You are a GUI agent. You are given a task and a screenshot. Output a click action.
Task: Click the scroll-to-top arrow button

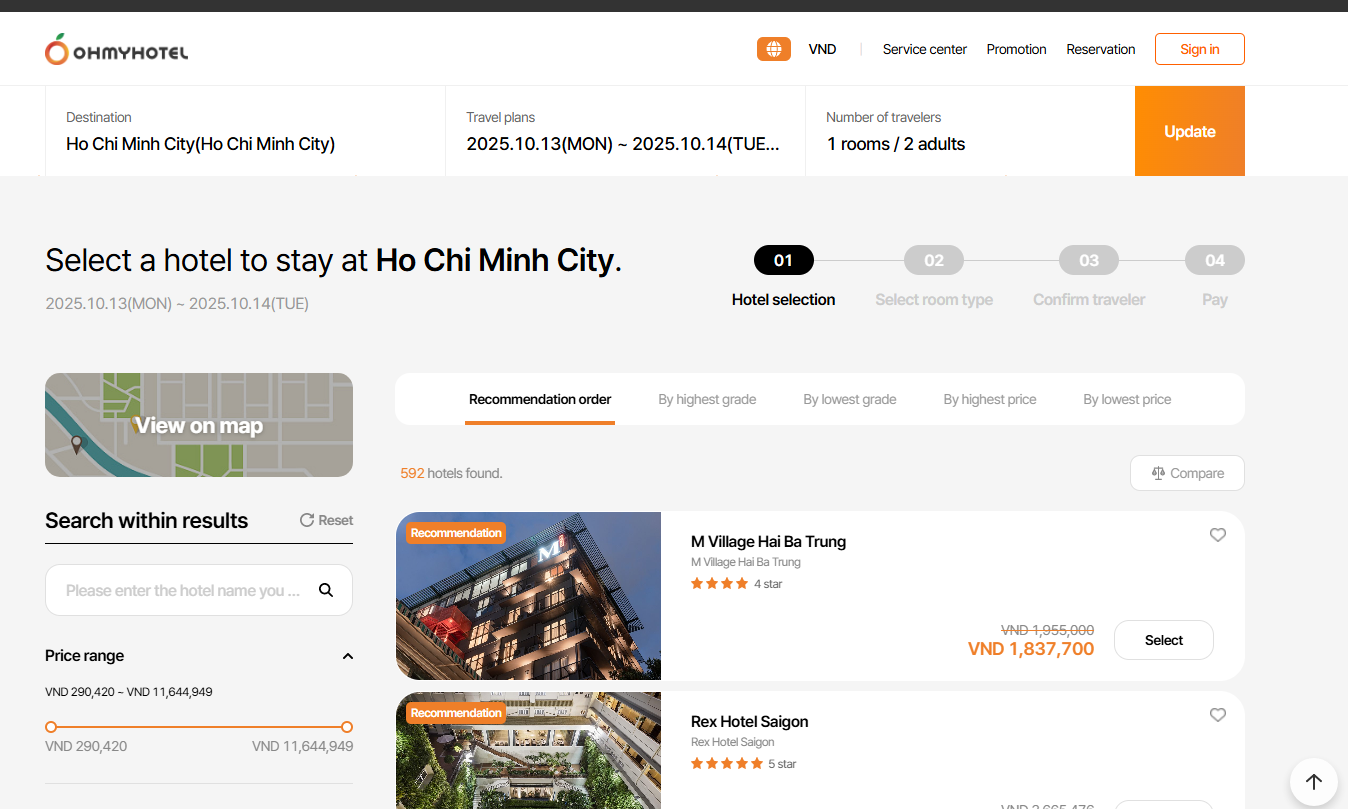point(1314,782)
